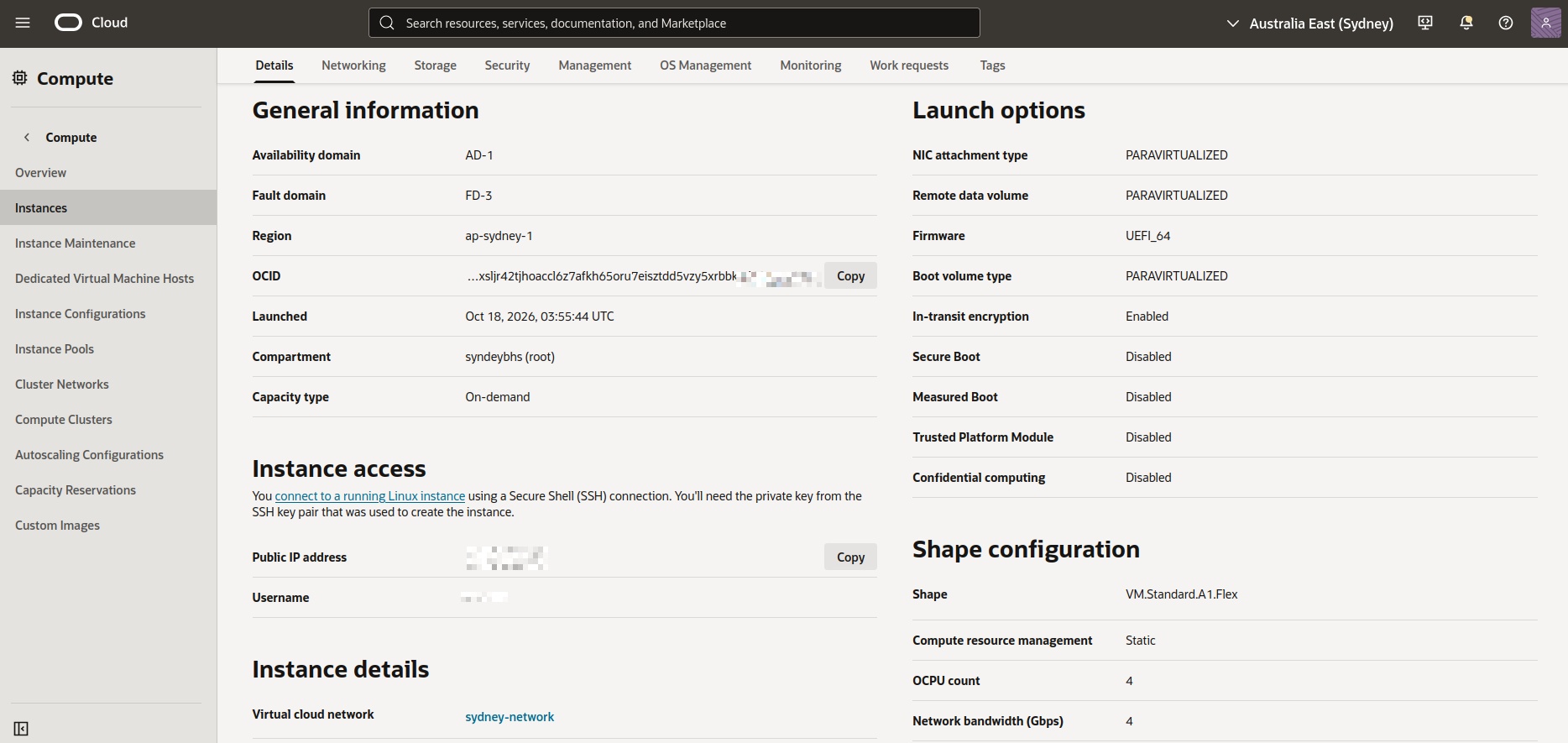The height and width of the screenshot is (743, 1568).
Task: Click the search resources input field
Action: pos(674,23)
